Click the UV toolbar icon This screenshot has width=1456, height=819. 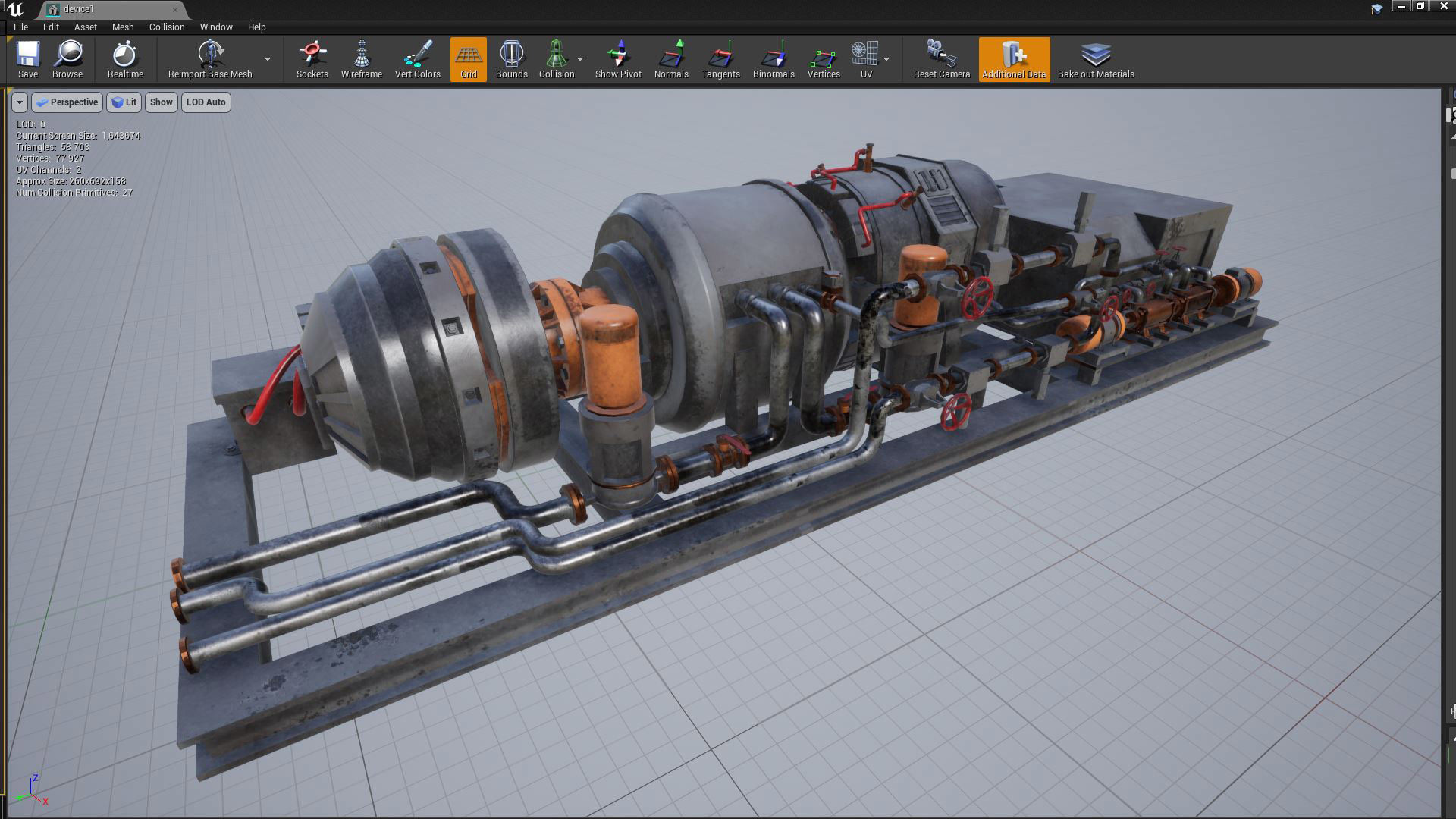pos(866,59)
